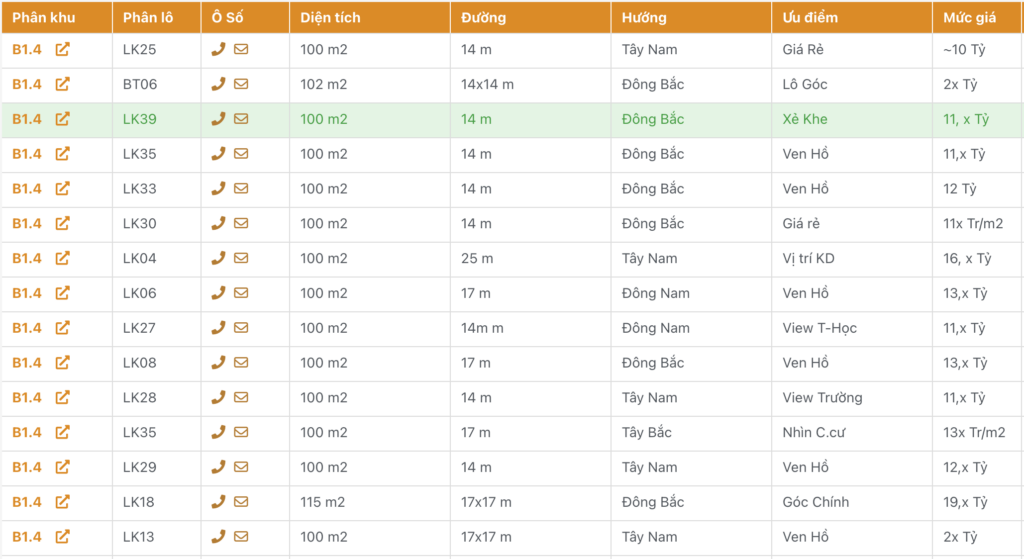Screen dimensions: 1024x559
Task: Click the email icon in LK33 row
Action: (x=241, y=189)
